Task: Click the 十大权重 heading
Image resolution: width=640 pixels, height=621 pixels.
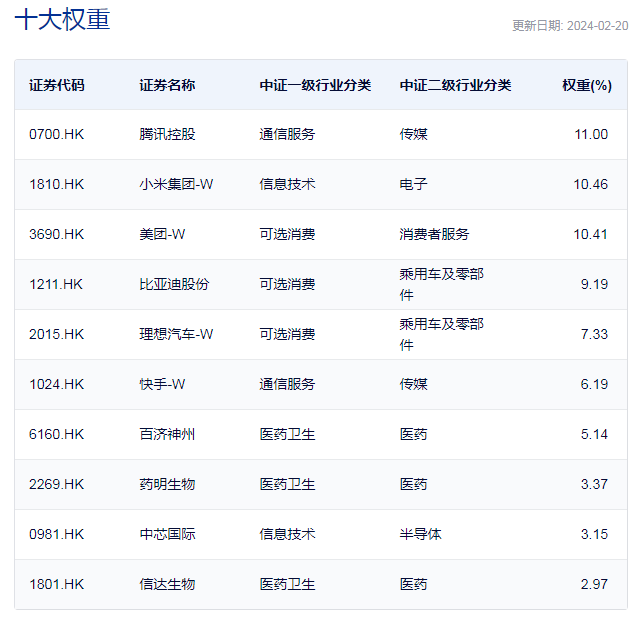Action: (62, 19)
